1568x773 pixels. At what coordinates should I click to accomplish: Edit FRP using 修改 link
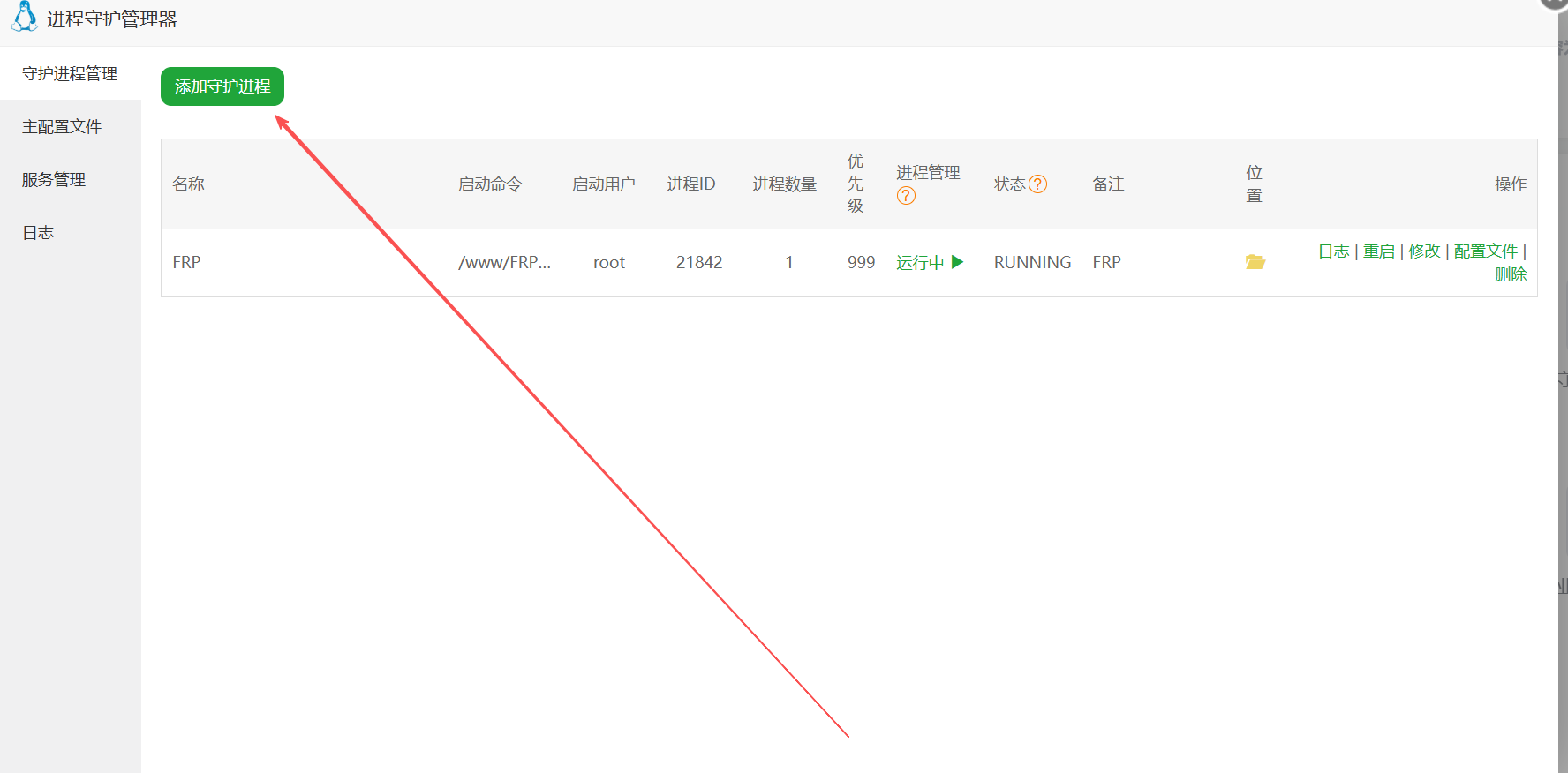click(1424, 251)
